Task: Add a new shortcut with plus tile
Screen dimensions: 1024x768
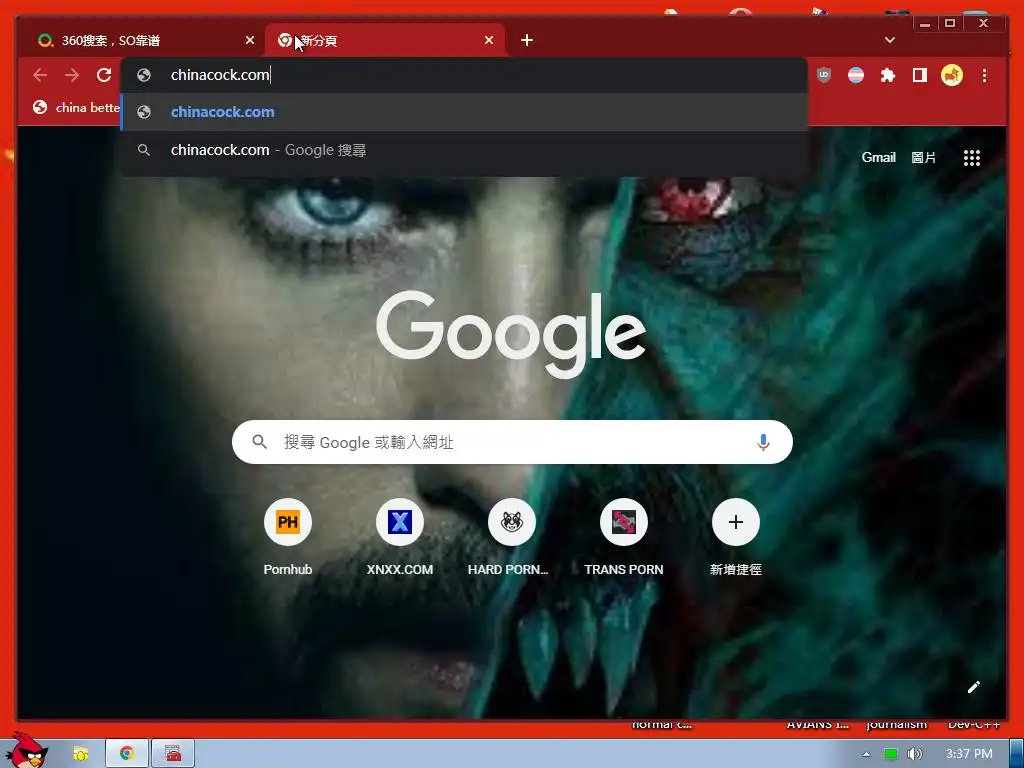Action: pos(735,538)
